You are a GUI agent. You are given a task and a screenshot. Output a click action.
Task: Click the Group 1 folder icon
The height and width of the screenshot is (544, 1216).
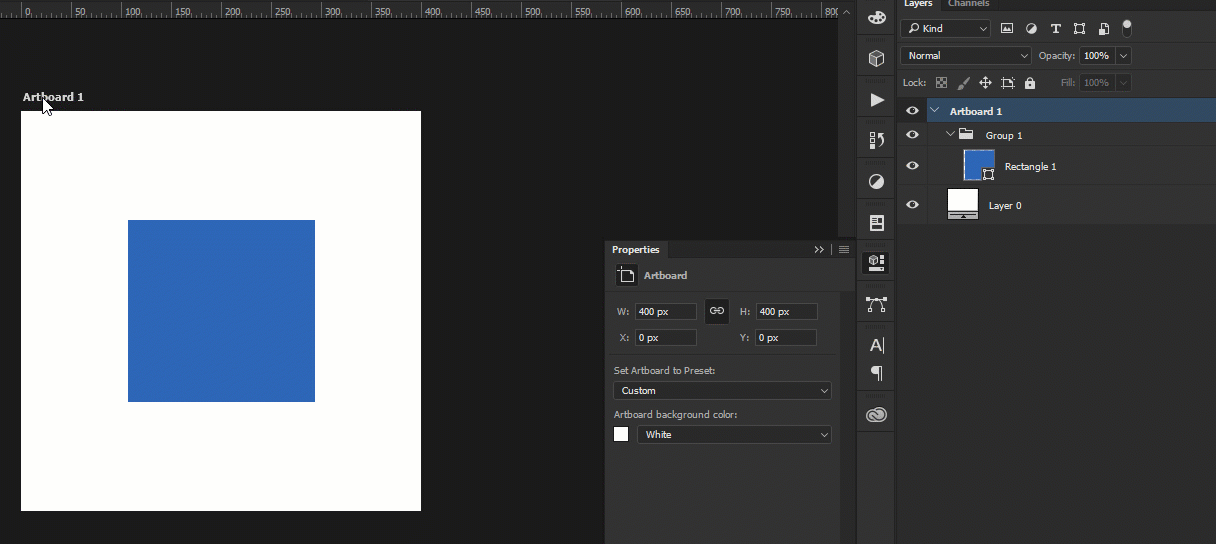(966, 135)
